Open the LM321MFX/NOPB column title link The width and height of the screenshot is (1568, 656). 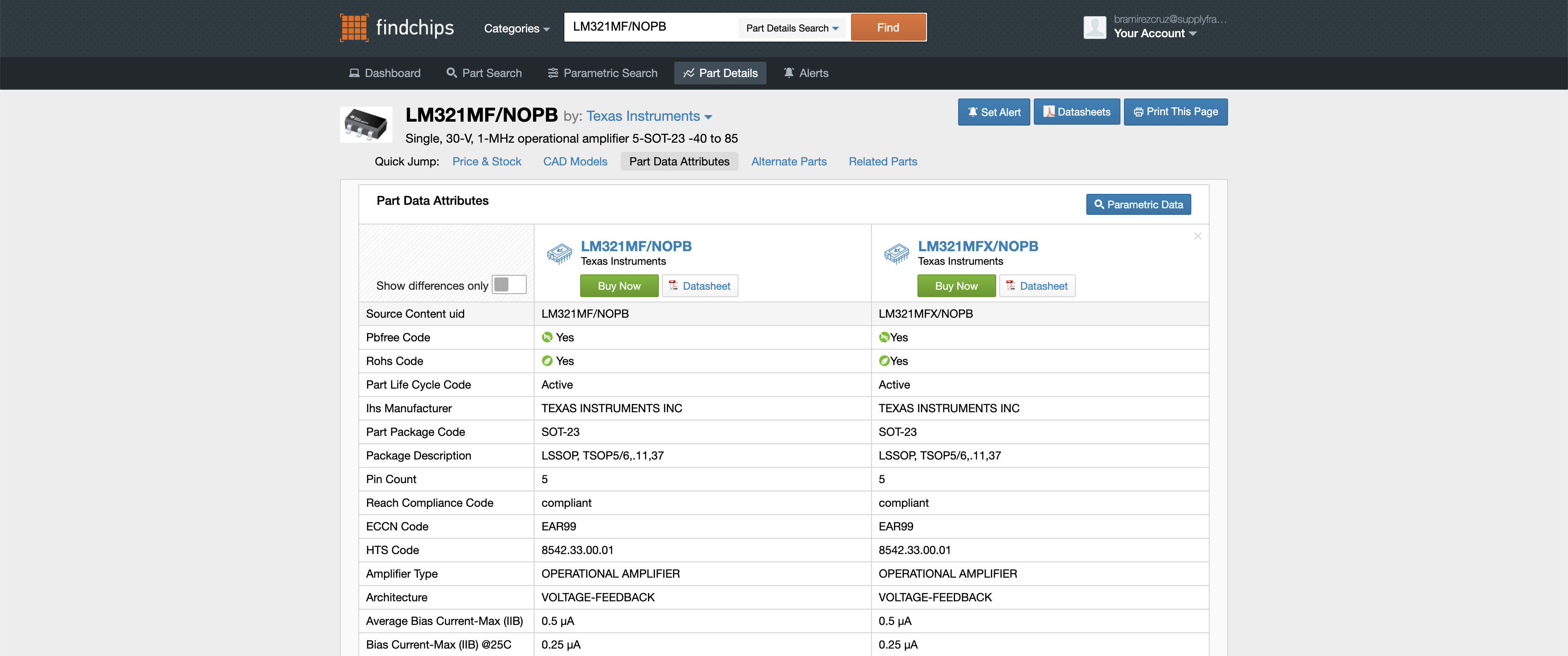[x=978, y=246]
